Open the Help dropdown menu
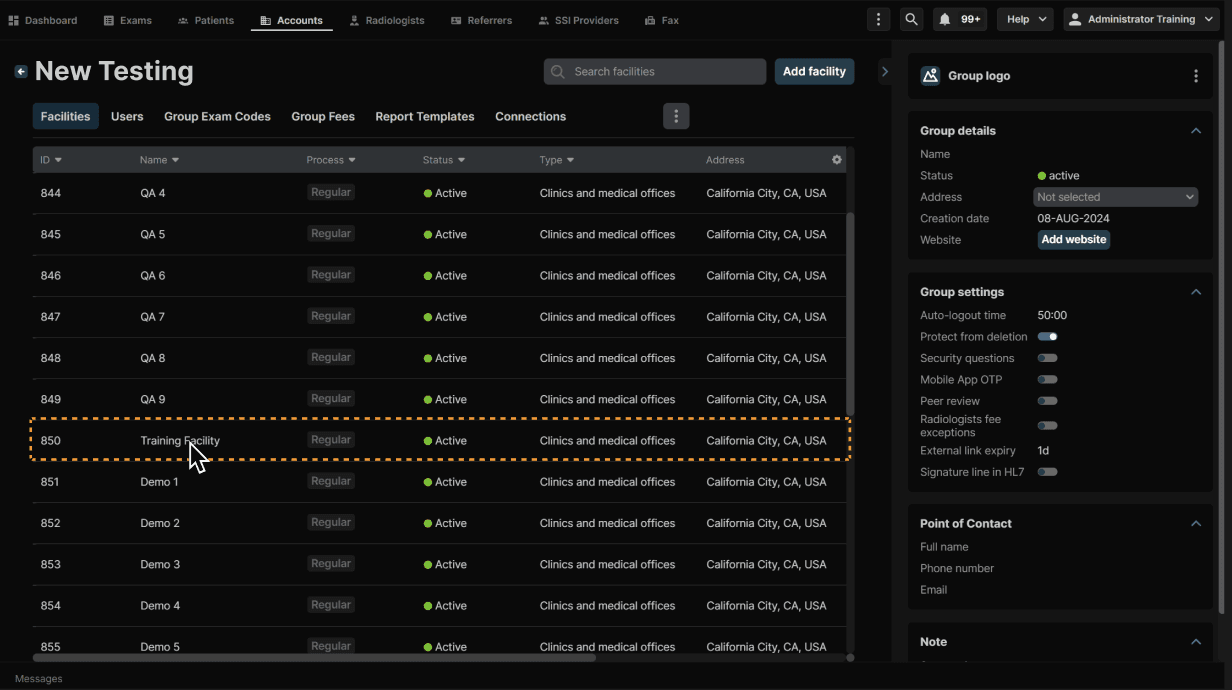Image resolution: width=1232 pixels, height=690 pixels. coord(1025,19)
